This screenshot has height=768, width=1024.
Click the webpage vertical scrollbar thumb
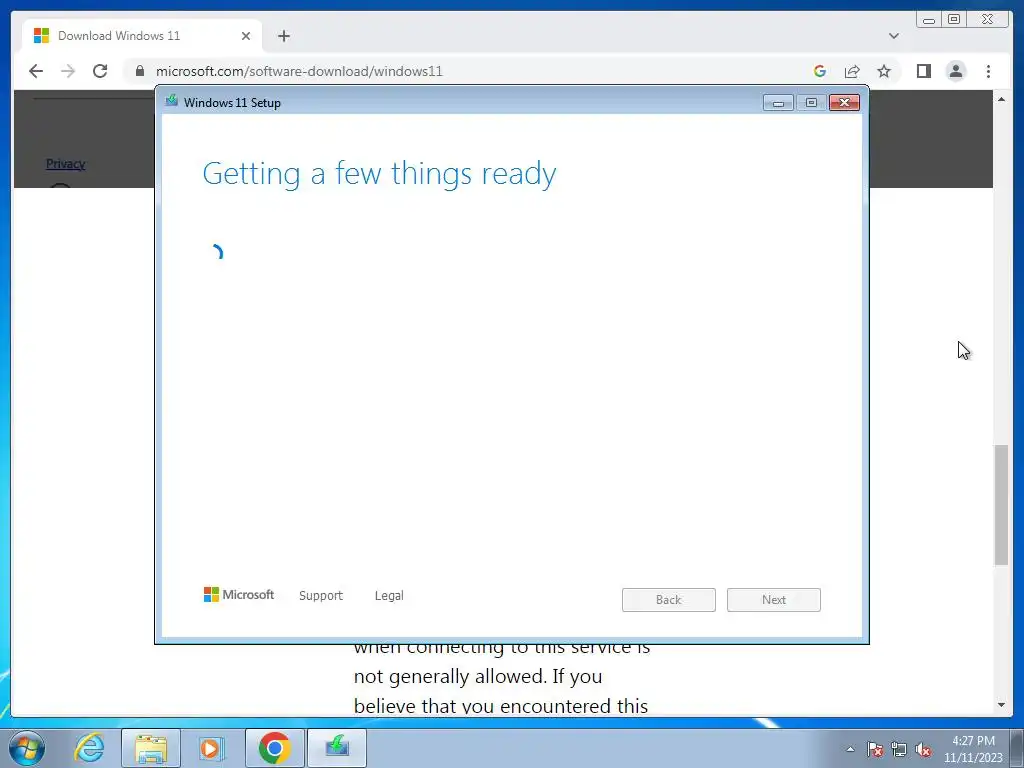point(1001,505)
